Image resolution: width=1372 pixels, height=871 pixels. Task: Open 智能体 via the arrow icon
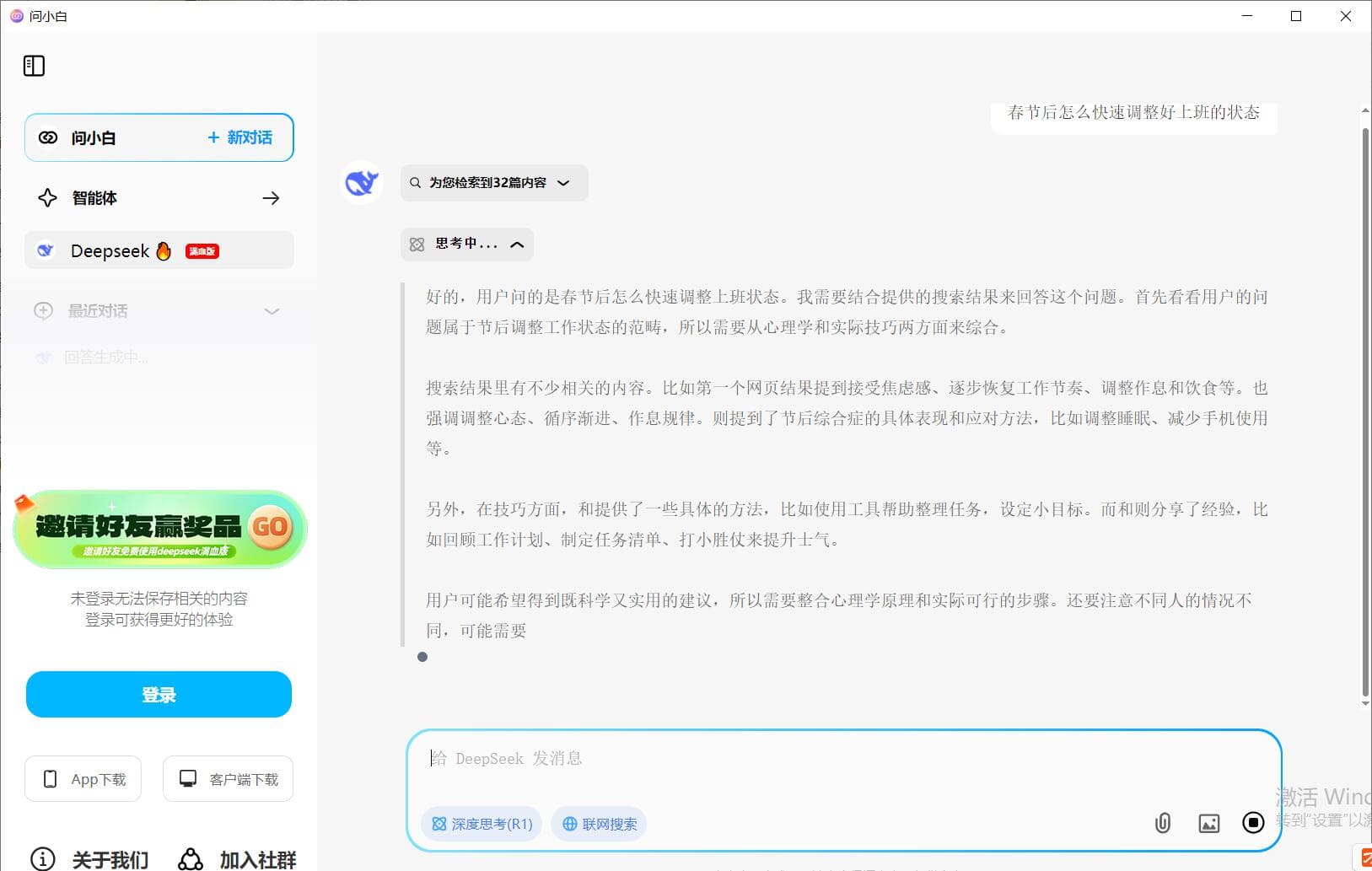[272, 198]
